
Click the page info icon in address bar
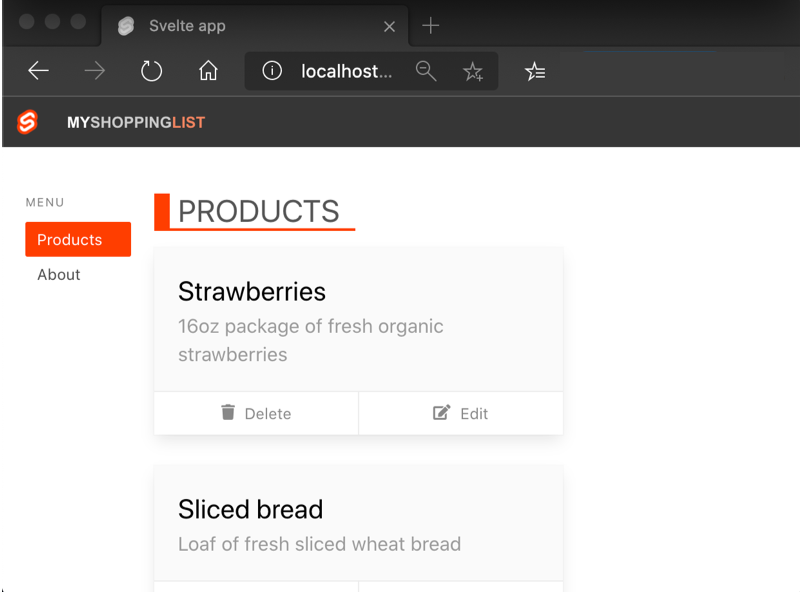coord(272,71)
